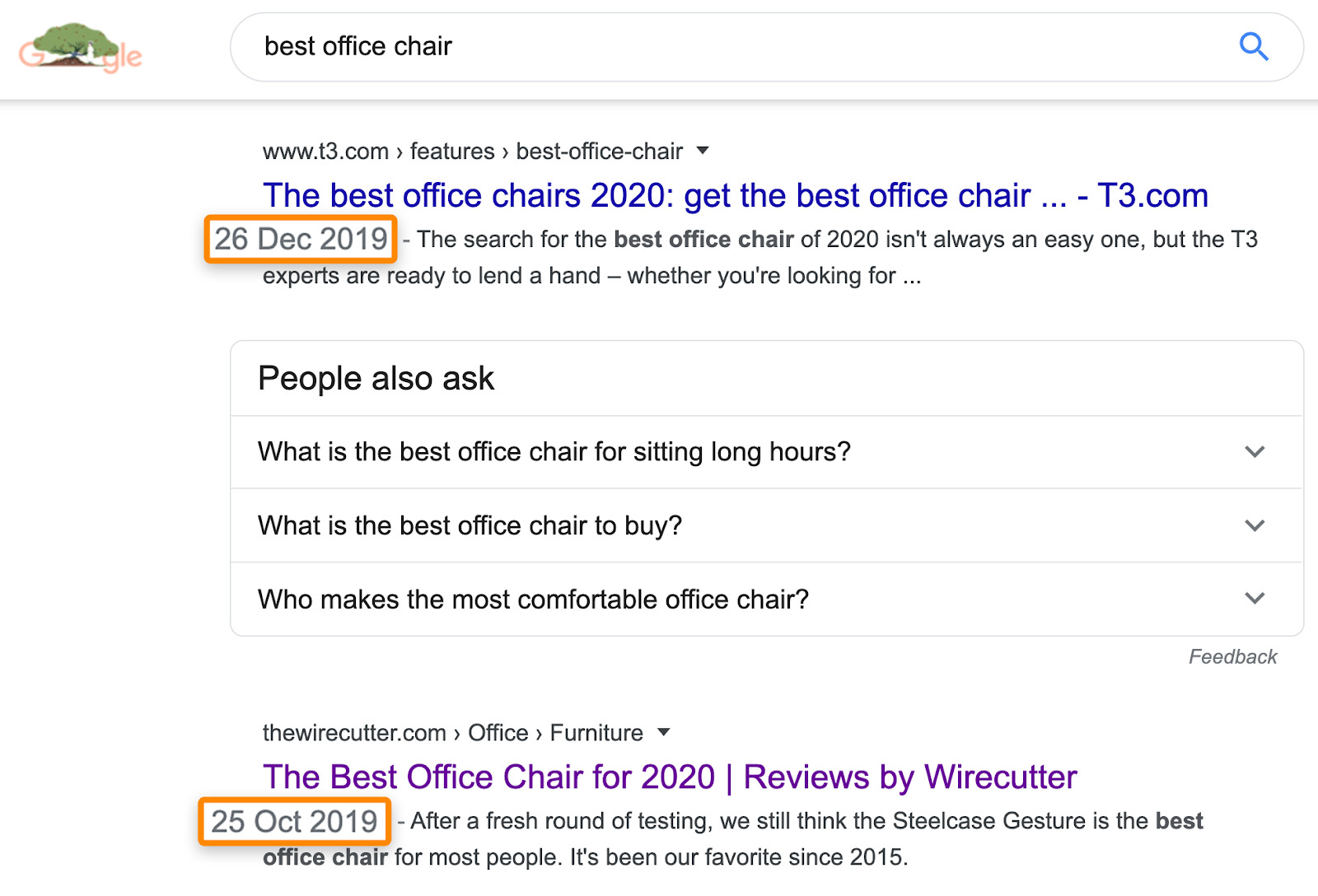Click the highlighted 25 Oct 2019 date
1318x896 pixels.
coord(293,821)
